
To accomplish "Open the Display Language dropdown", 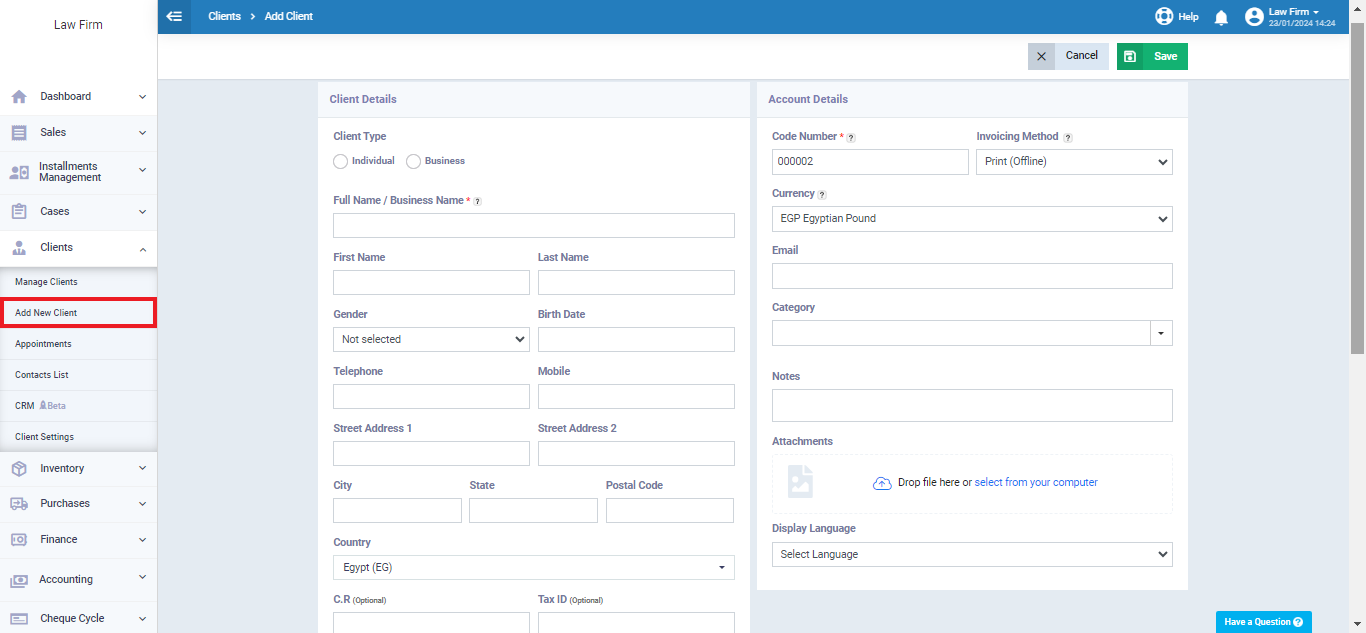I will 972,554.
